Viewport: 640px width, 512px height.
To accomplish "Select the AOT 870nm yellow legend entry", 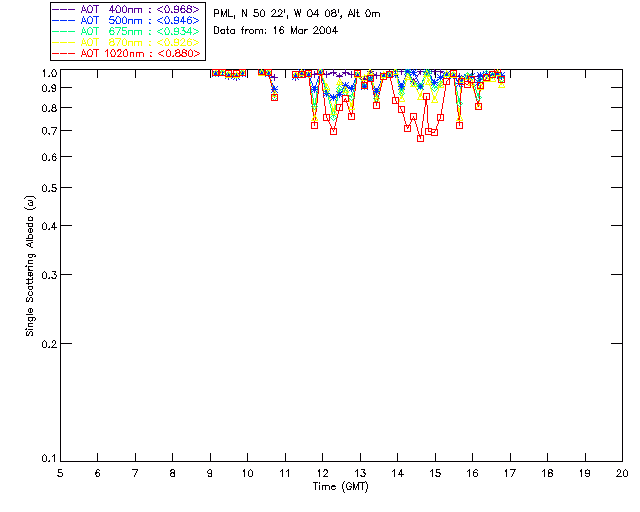I will coord(127,42).
